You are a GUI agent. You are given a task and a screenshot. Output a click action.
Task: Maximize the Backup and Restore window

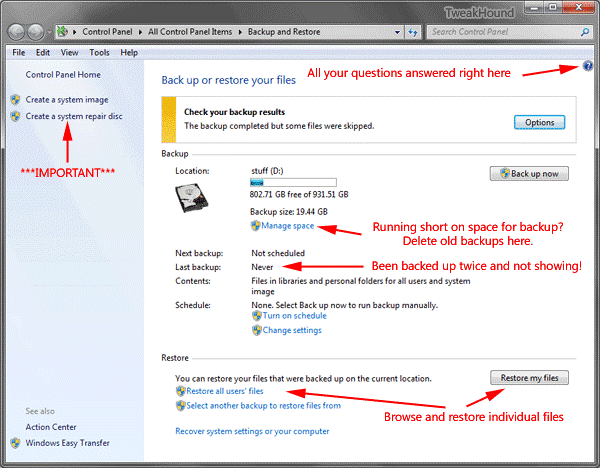pos(553,7)
